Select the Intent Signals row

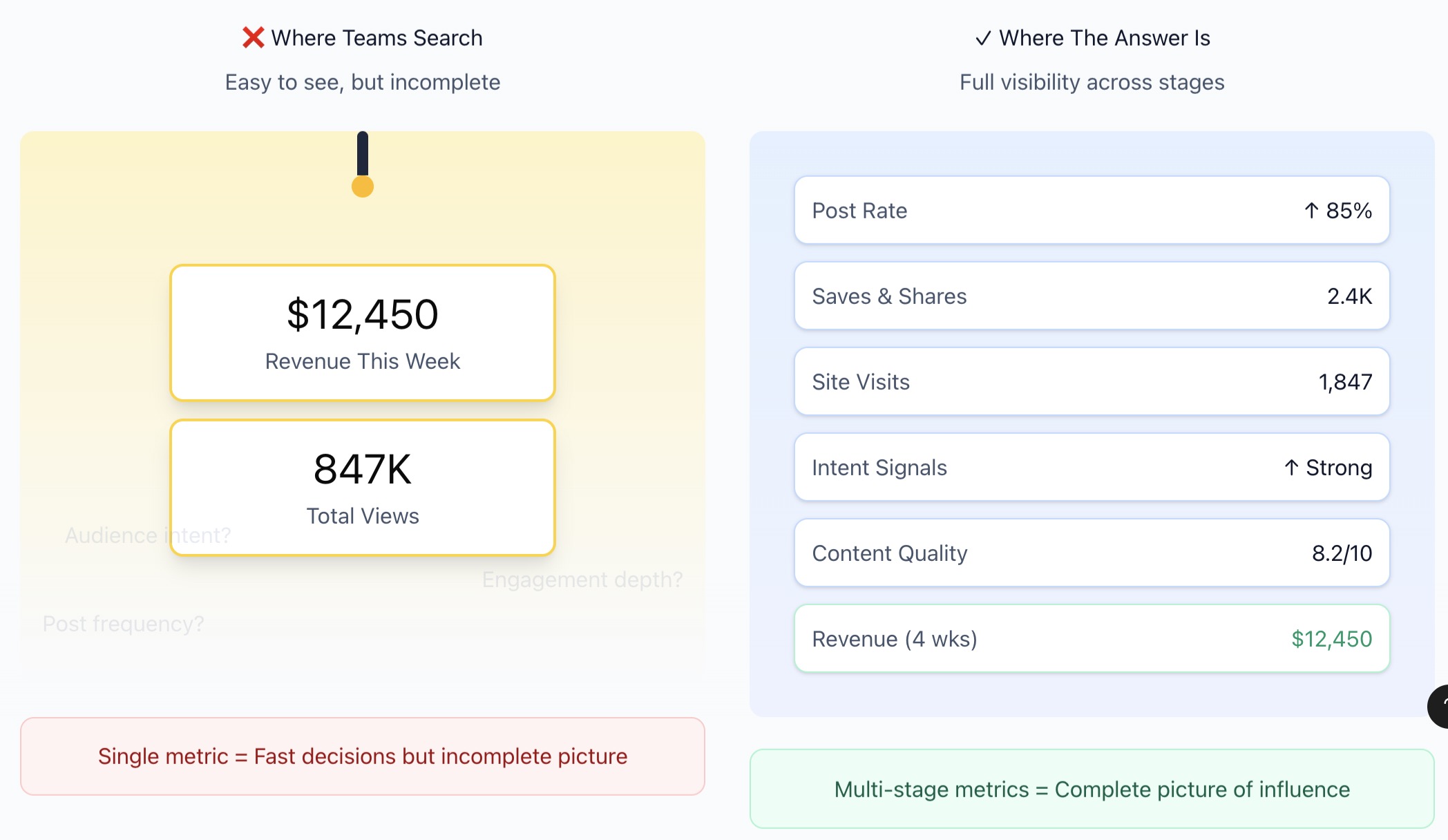[1092, 467]
